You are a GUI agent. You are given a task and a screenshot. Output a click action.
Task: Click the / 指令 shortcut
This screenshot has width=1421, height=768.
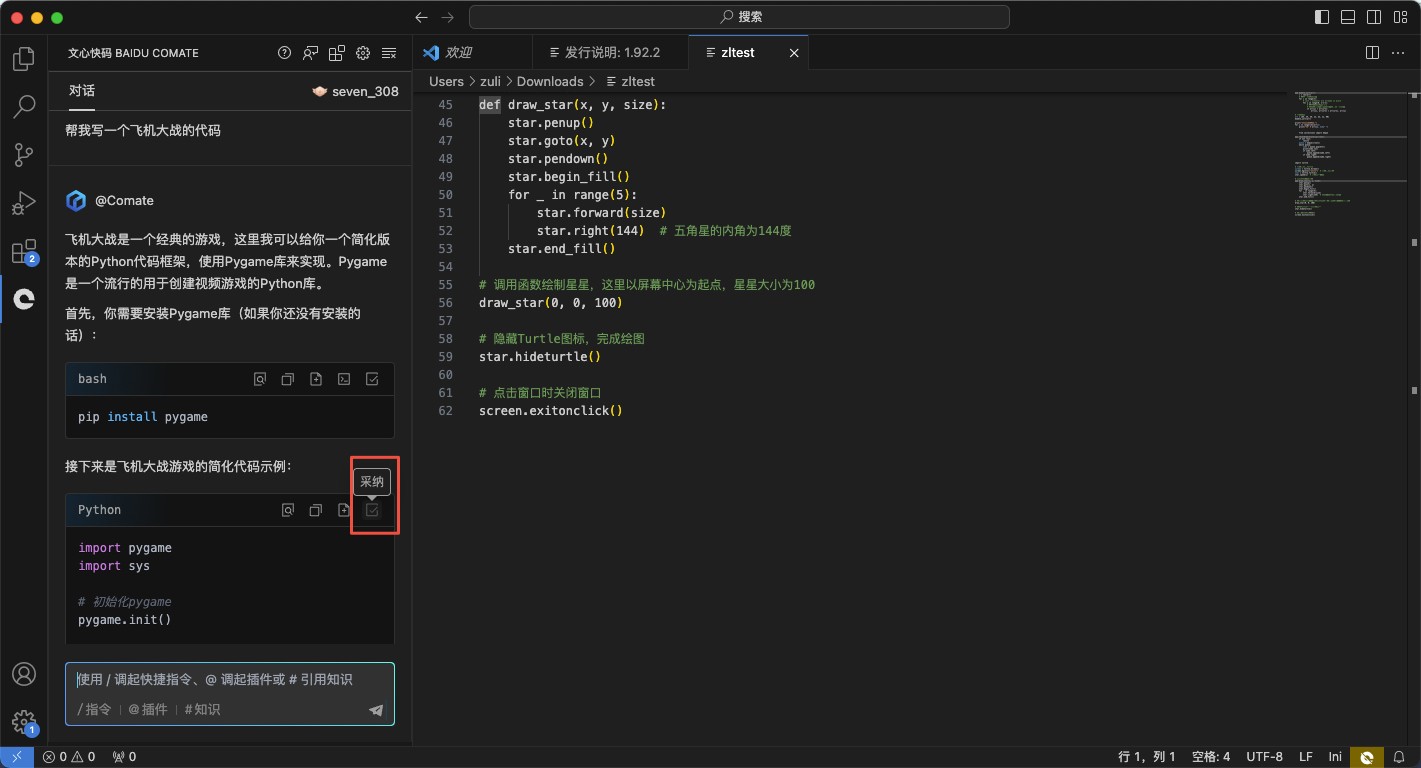pyautogui.click(x=95, y=709)
